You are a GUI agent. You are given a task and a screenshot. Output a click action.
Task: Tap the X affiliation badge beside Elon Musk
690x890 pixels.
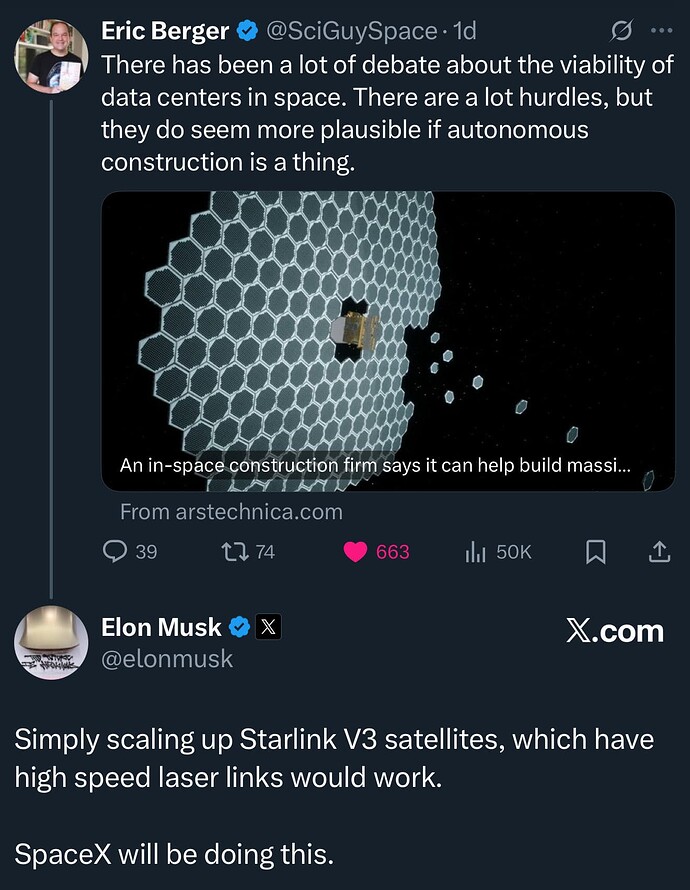268,627
